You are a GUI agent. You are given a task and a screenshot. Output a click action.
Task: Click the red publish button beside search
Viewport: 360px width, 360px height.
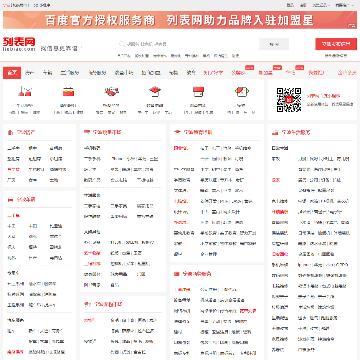click(x=336, y=44)
